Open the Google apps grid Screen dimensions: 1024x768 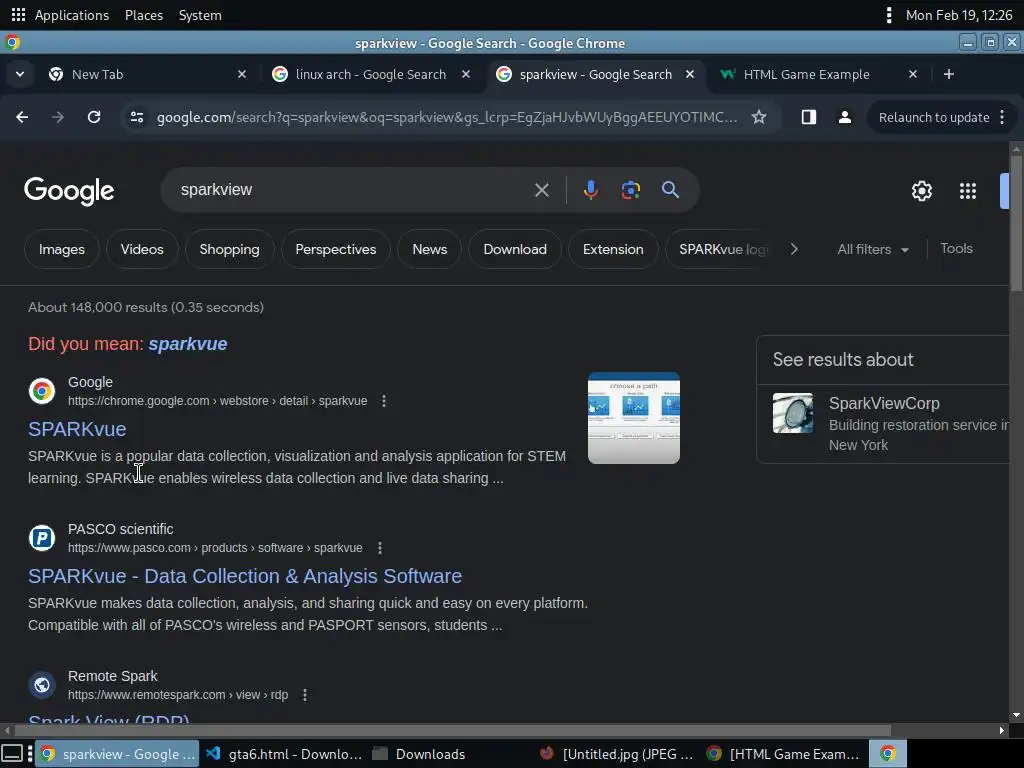click(967, 191)
